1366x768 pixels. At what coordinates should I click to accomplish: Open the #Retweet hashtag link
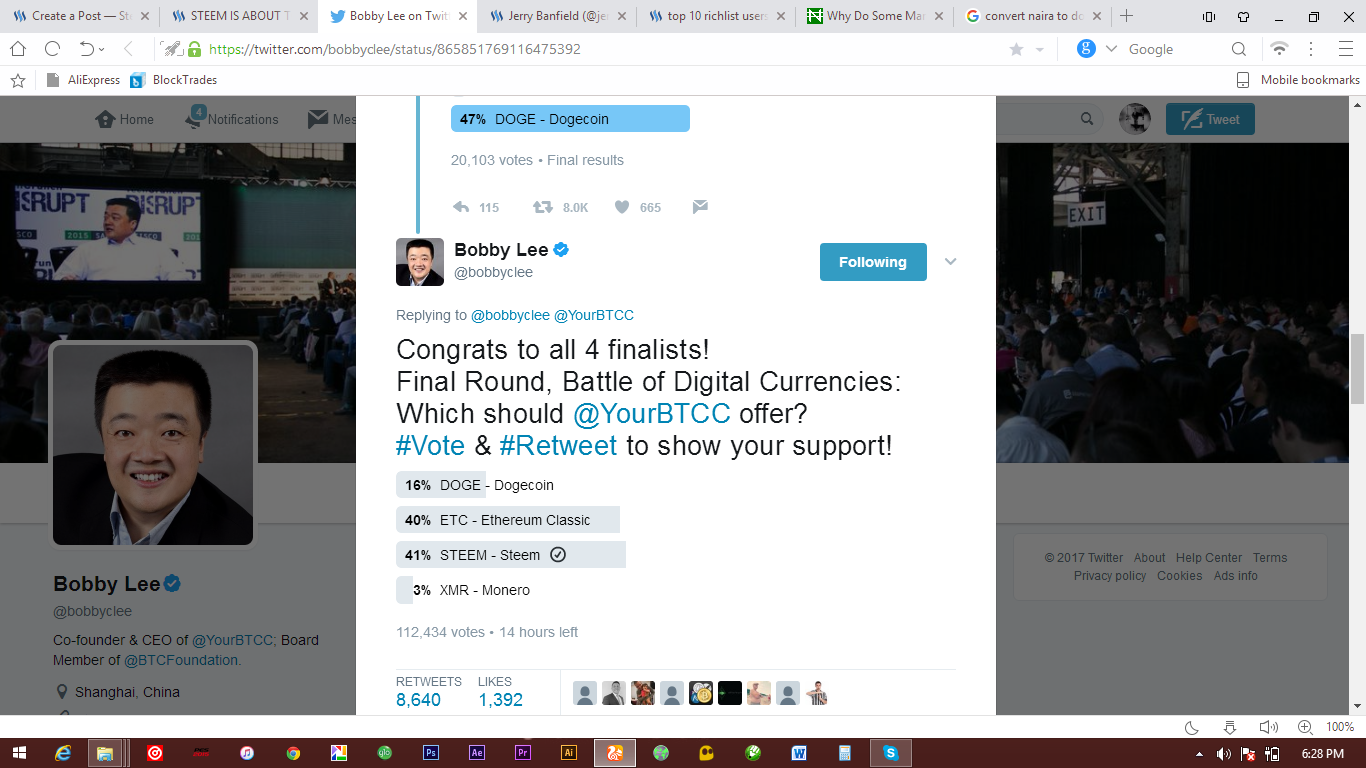558,445
